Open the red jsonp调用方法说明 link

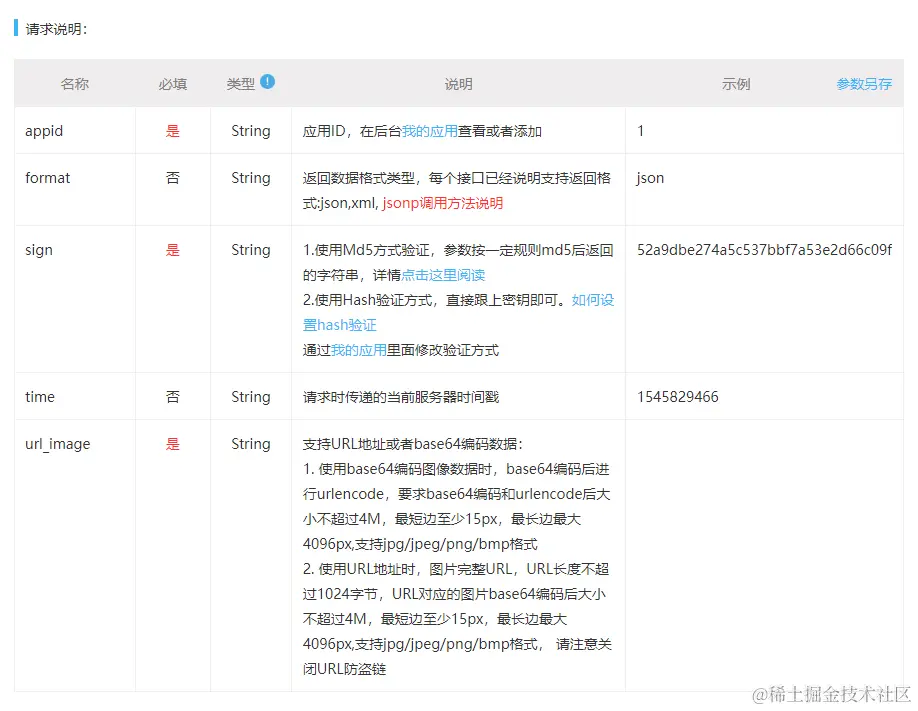coord(443,203)
